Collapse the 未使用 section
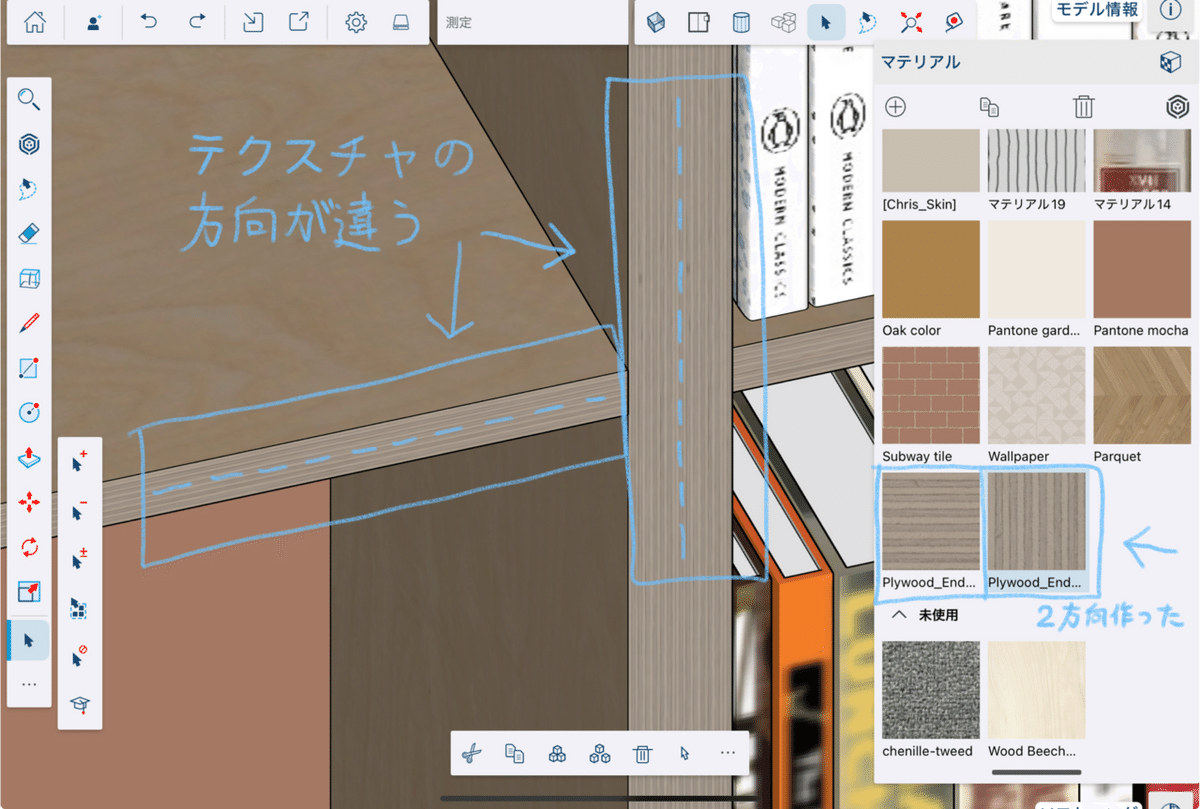 [x=898, y=615]
